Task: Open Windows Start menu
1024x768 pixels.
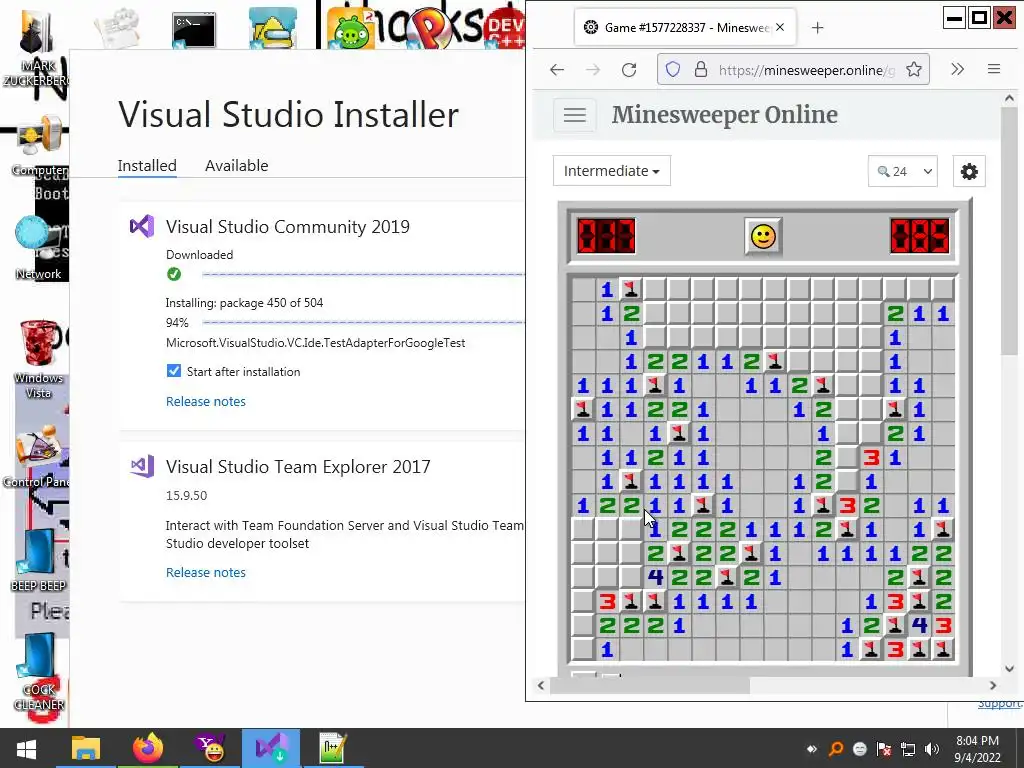Action: tap(26, 748)
